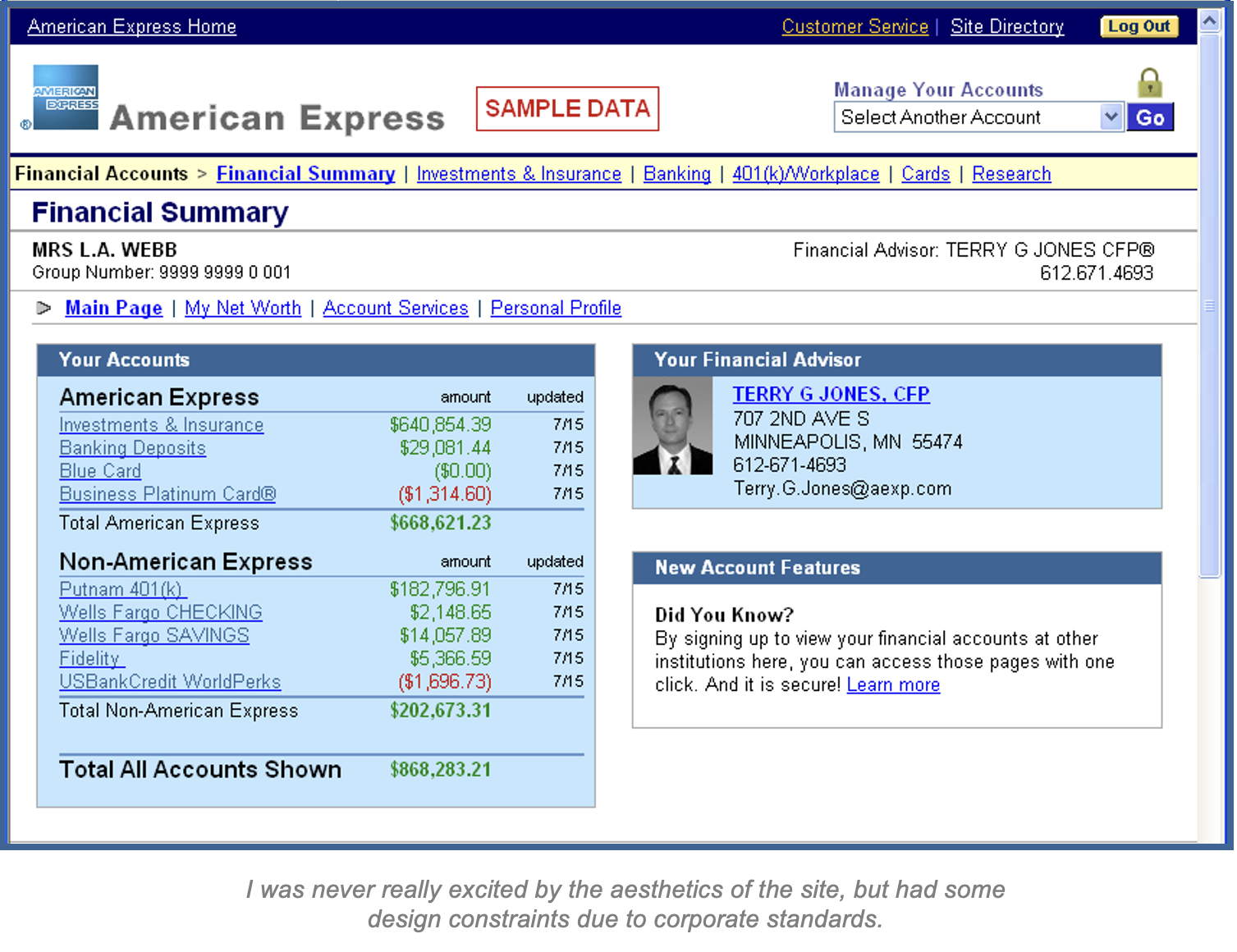Open the Main Page sub-navigation link

(113, 309)
